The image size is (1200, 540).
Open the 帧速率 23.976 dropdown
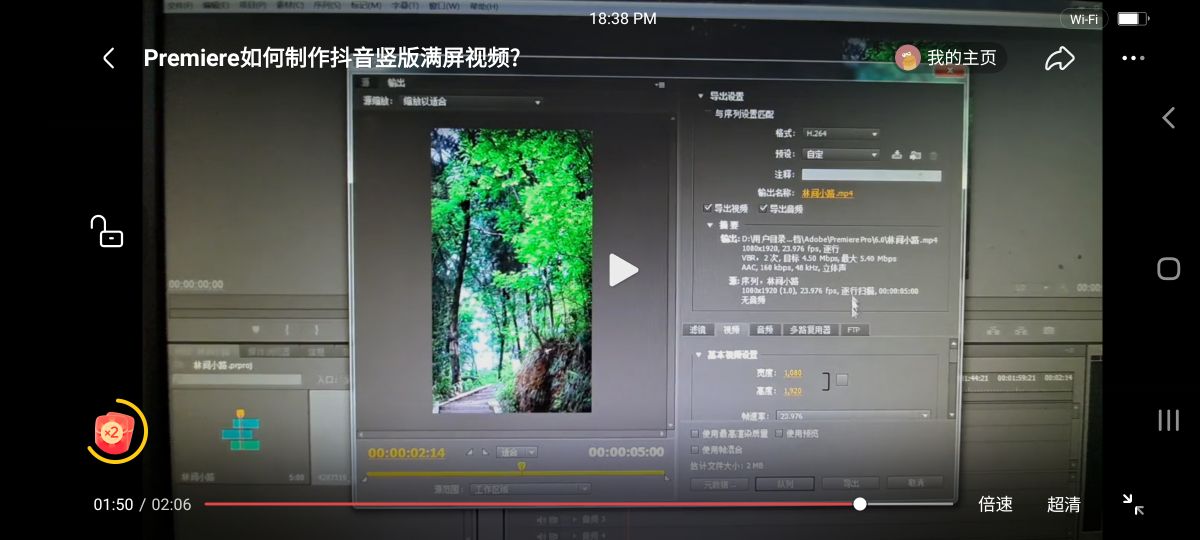click(x=854, y=415)
